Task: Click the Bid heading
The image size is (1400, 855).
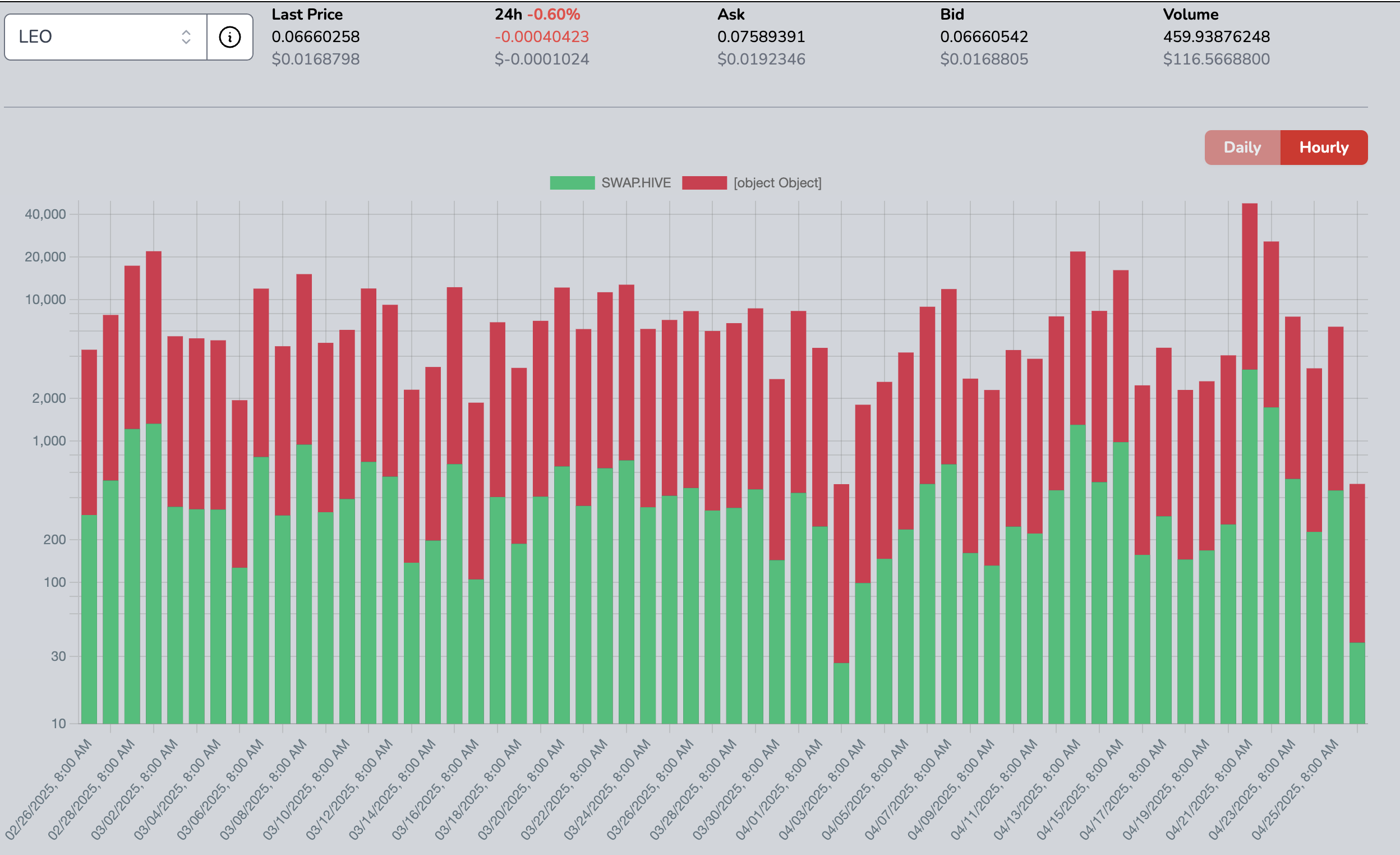Action: [x=952, y=14]
